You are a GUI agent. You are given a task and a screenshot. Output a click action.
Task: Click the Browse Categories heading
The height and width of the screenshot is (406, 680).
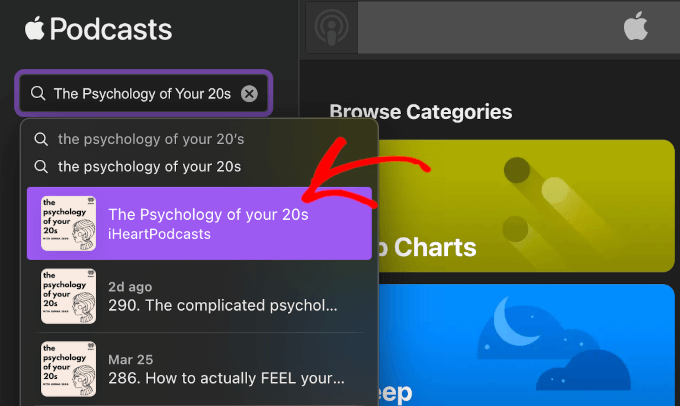coord(420,112)
